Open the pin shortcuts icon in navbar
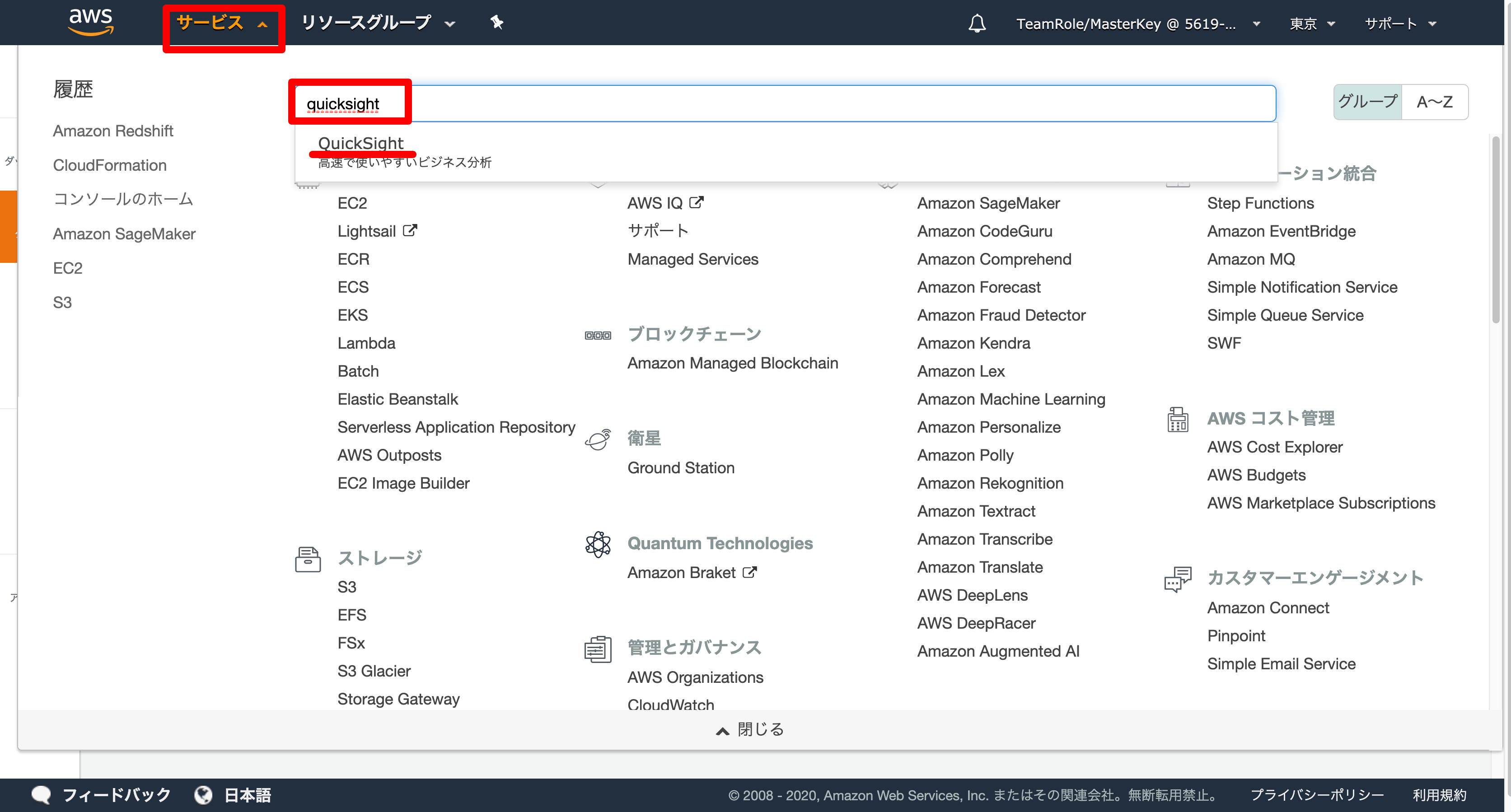1511x812 pixels. 497,23
